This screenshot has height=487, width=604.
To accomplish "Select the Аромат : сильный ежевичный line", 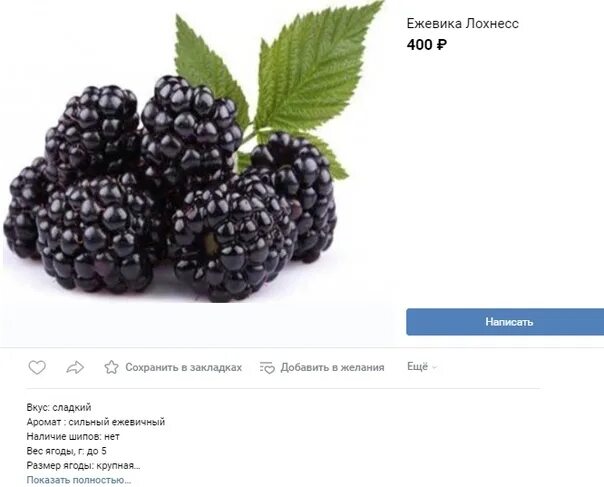I will pos(96,422).
